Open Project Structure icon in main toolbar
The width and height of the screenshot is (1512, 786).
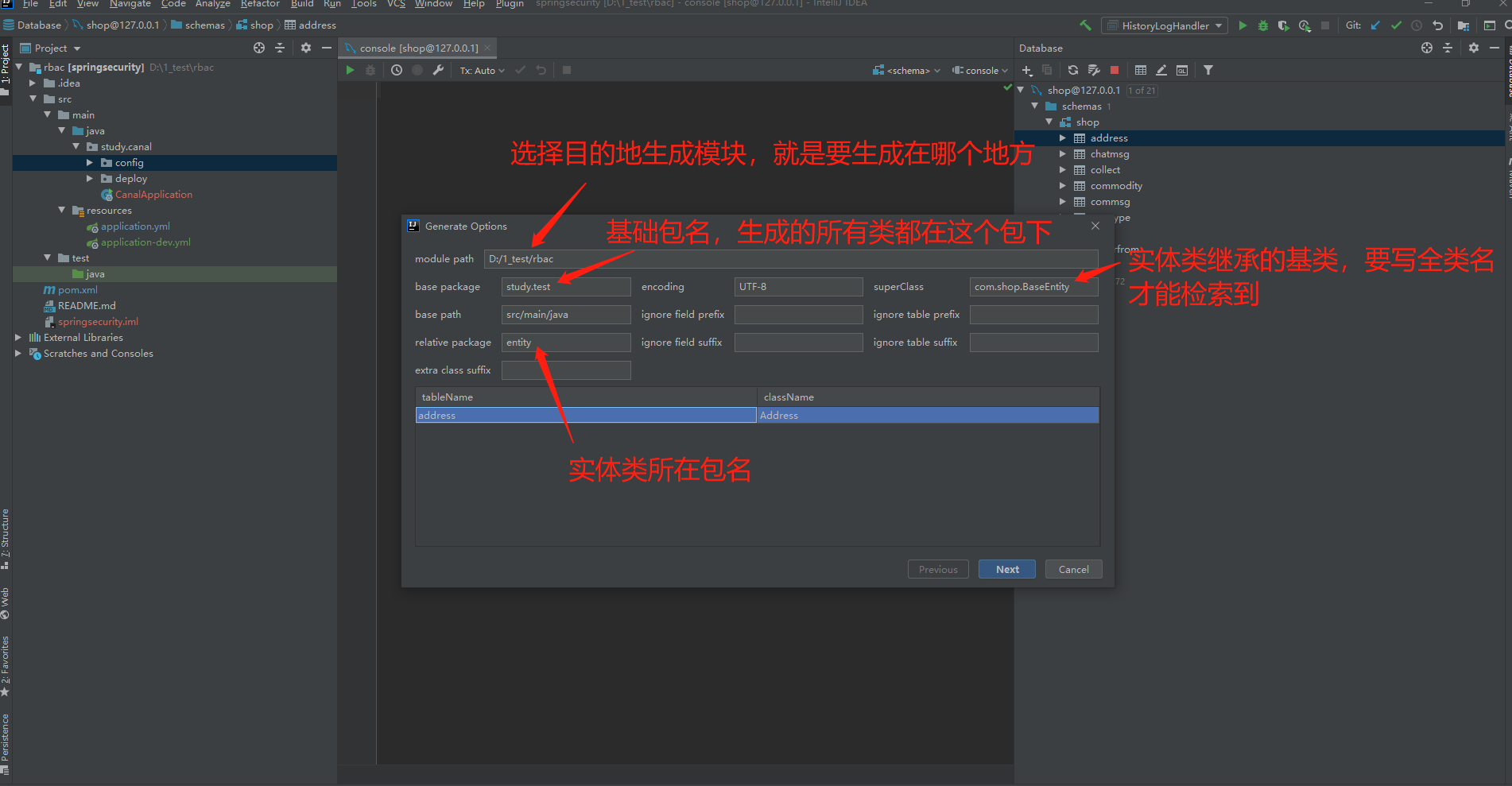click(x=1463, y=25)
